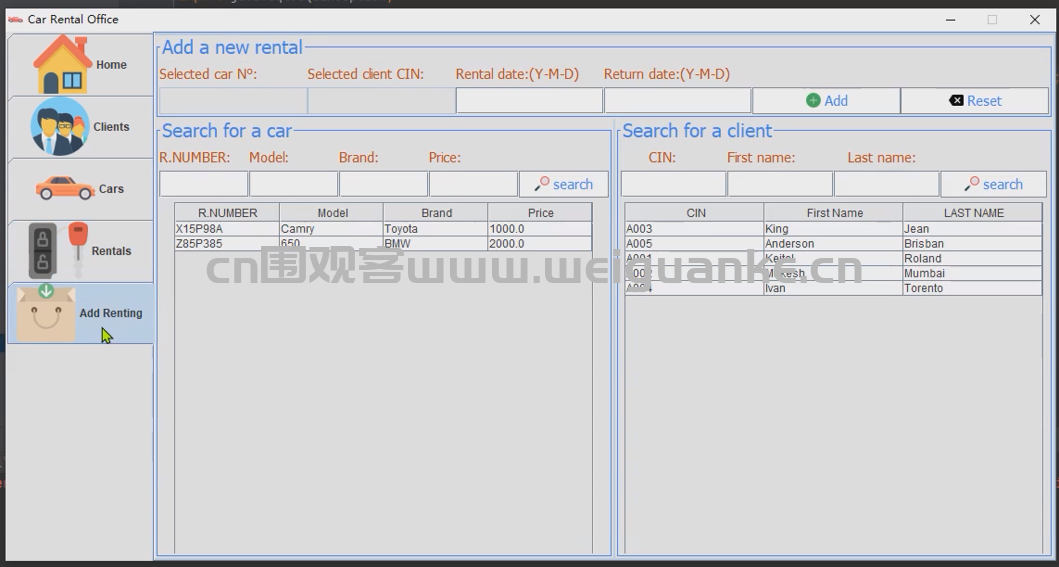Click the Selected car Nº field
Viewport: 1059px width, 567px height.
(x=233, y=101)
